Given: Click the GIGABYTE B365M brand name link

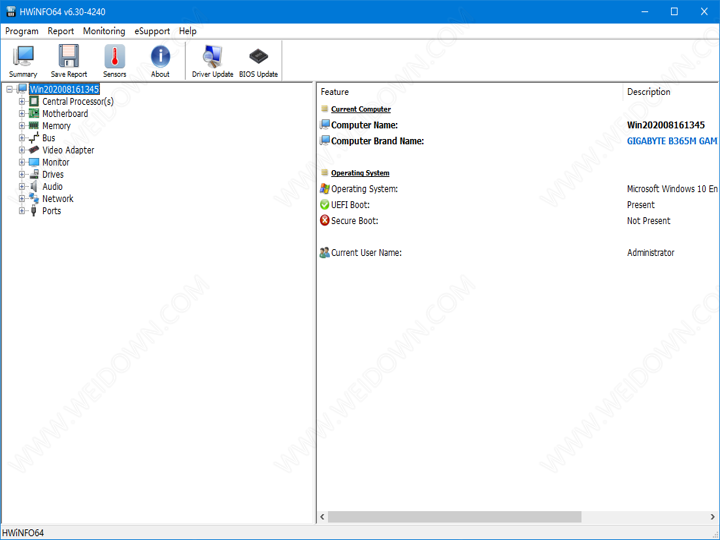Looking at the screenshot, I should [672, 141].
